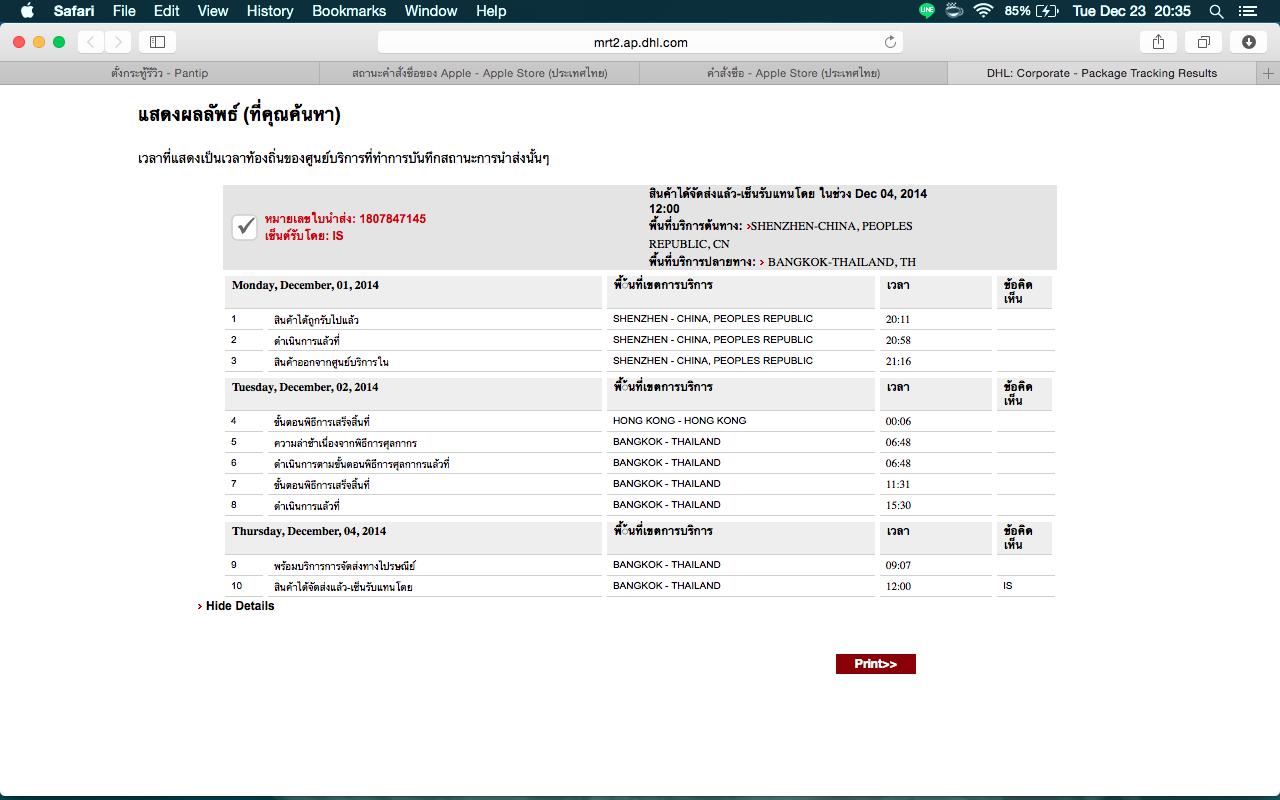Click row 9 status พร้อมบริการการจัดส่งทางไปรษณีย์
Screen dimensions: 1280x800
pos(344,566)
